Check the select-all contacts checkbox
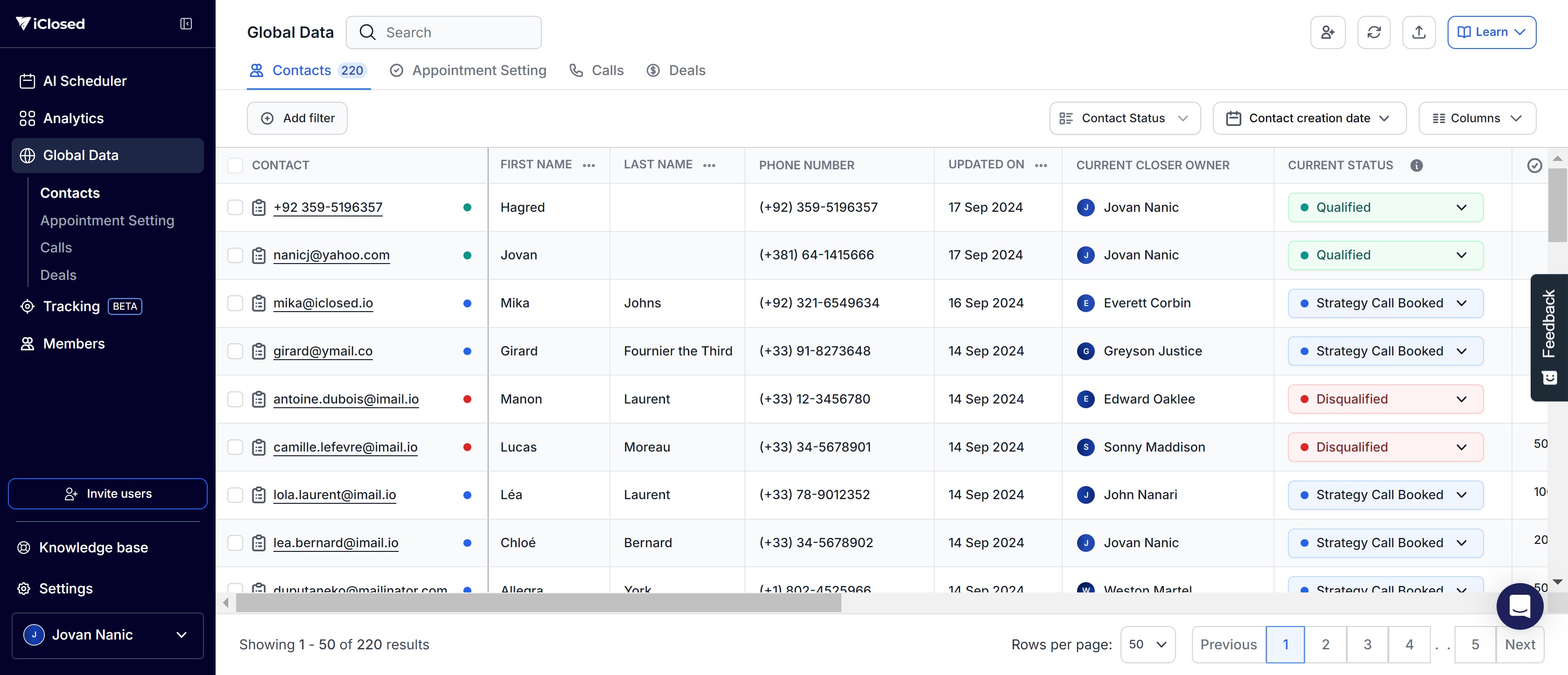This screenshot has width=1568, height=675. pyautogui.click(x=235, y=165)
